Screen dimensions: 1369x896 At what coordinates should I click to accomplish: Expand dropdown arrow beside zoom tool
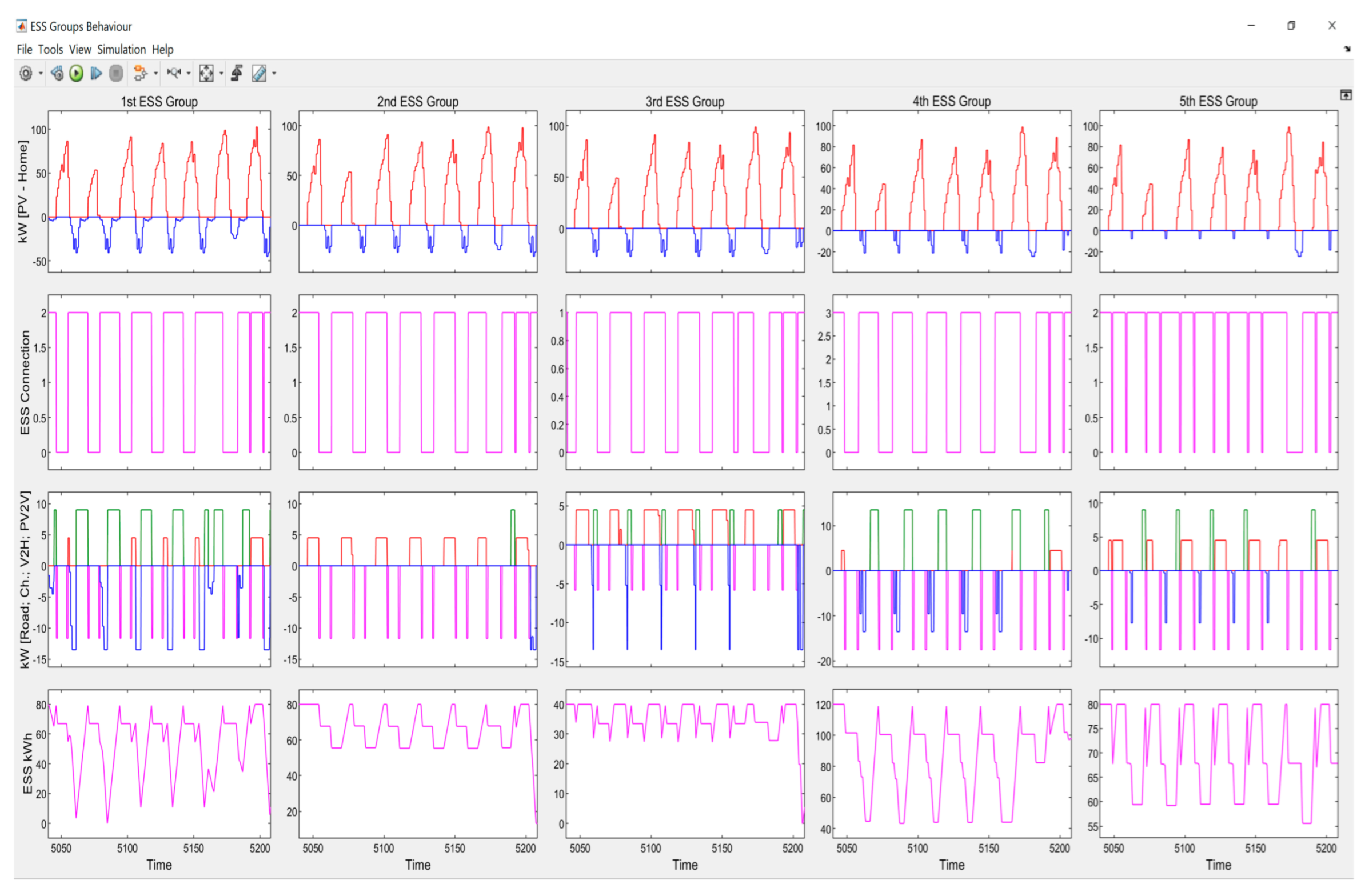tap(188, 74)
